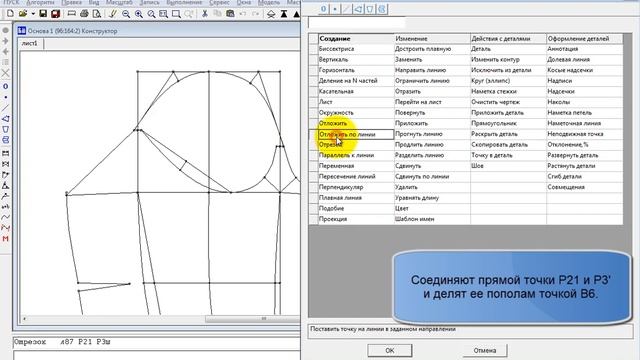Screen dimensions: 640x360
Task: Select 'Параллель к линии' operator
Action: tap(356, 155)
